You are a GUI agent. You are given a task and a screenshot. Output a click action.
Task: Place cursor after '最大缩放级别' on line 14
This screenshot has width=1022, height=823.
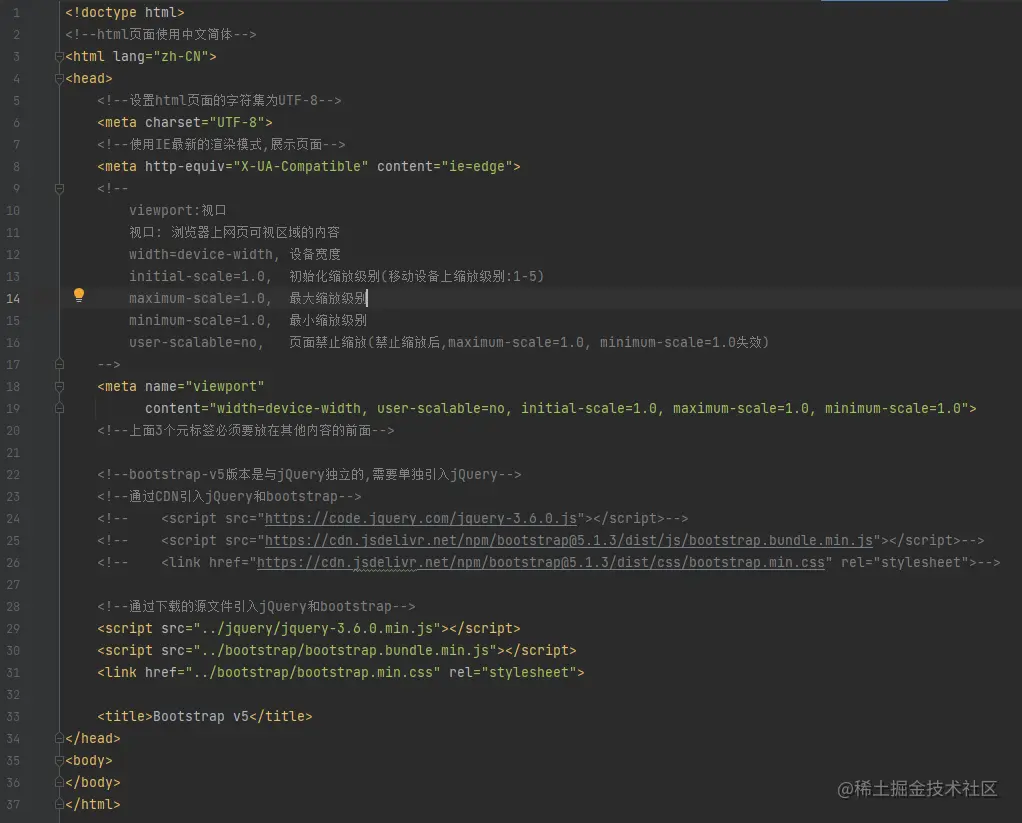point(368,298)
